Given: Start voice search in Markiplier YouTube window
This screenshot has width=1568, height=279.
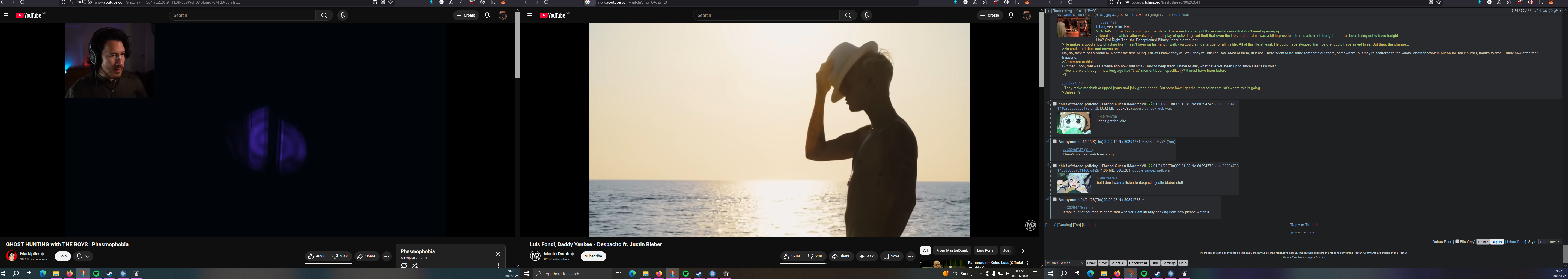Looking at the screenshot, I should click(343, 15).
